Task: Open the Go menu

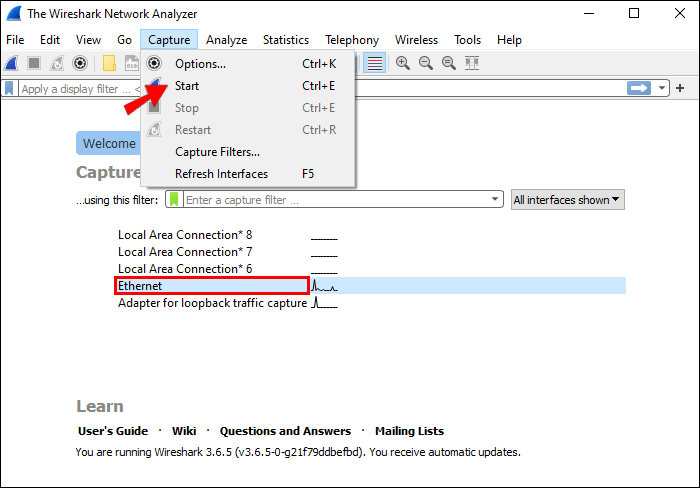Action: pos(124,40)
